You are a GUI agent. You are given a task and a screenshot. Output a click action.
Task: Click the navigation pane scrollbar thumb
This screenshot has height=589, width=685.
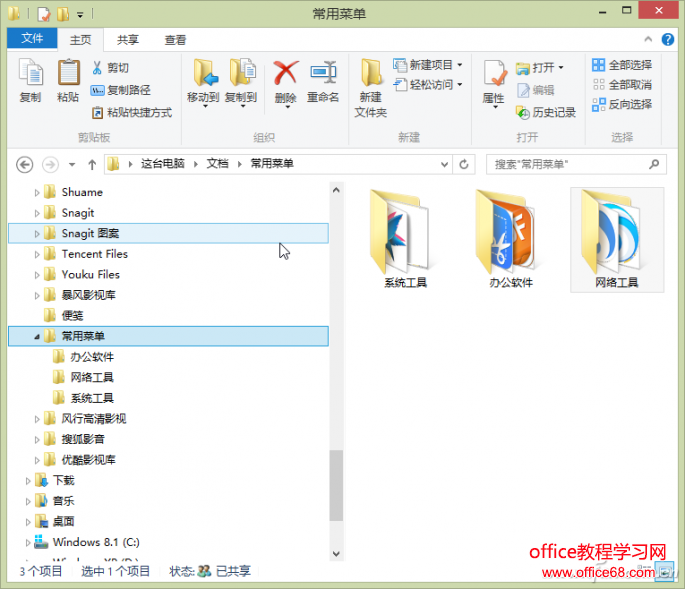pos(336,485)
